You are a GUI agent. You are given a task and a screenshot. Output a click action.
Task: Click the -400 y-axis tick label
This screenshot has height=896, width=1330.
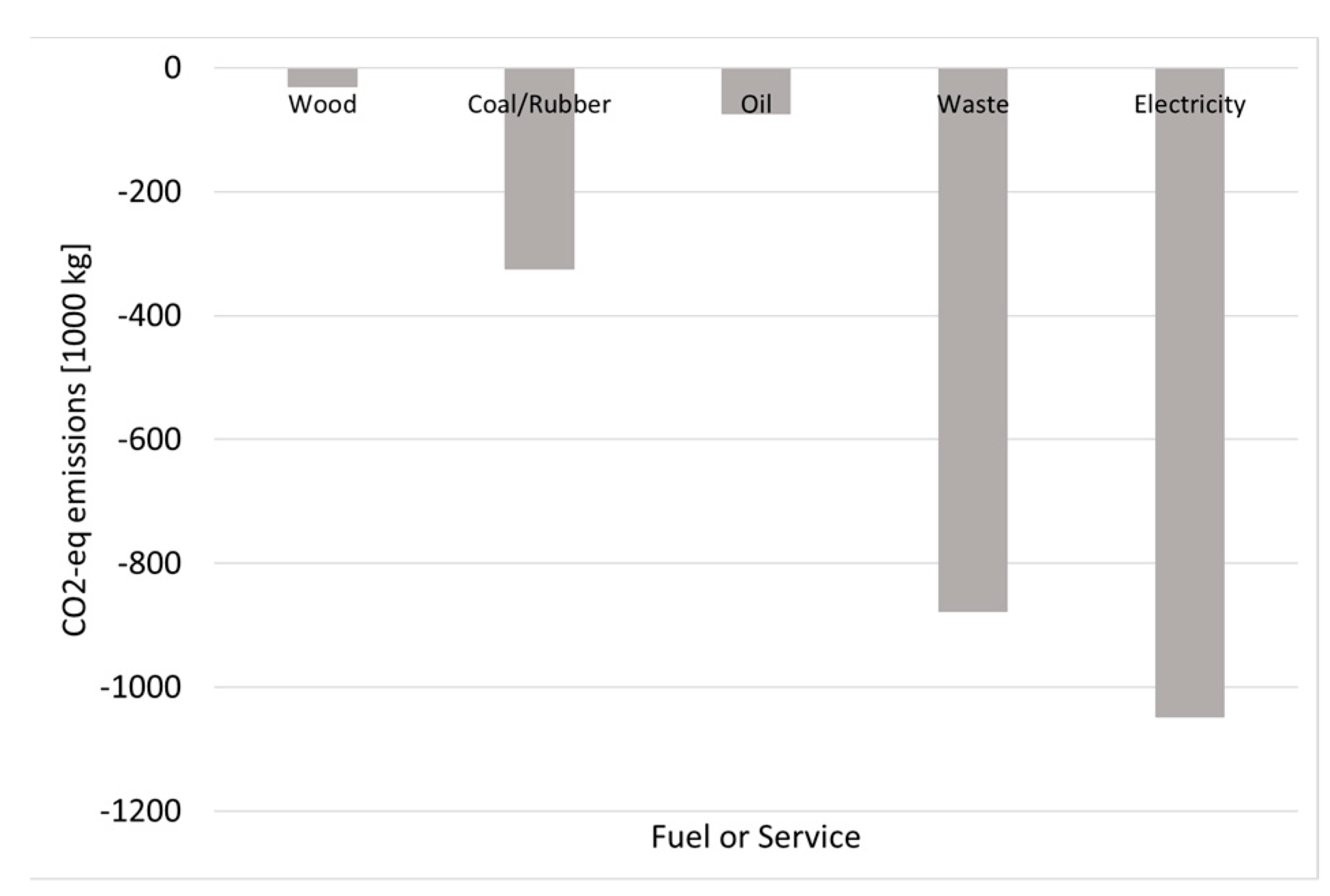tap(150, 316)
